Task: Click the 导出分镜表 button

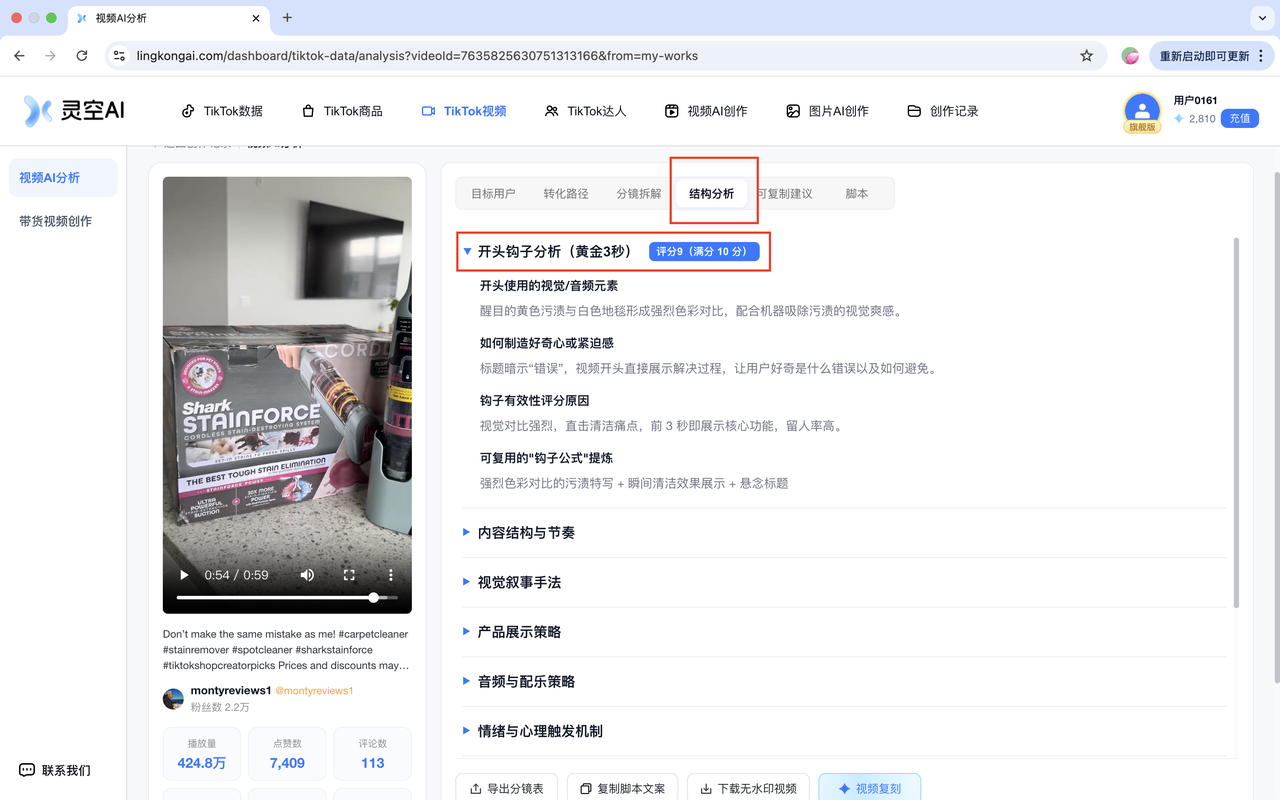Action: point(507,788)
